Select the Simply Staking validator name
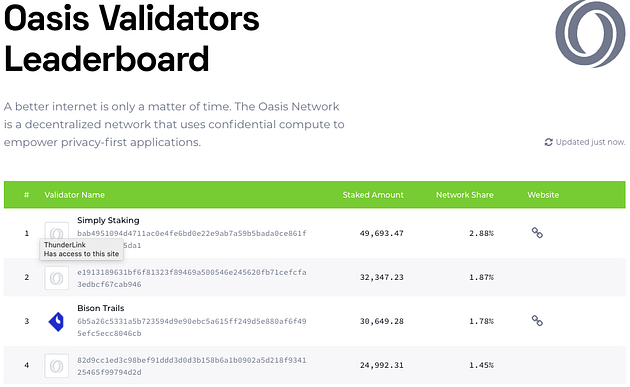The width and height of the screenshot is (630, 387). point(108,220)
